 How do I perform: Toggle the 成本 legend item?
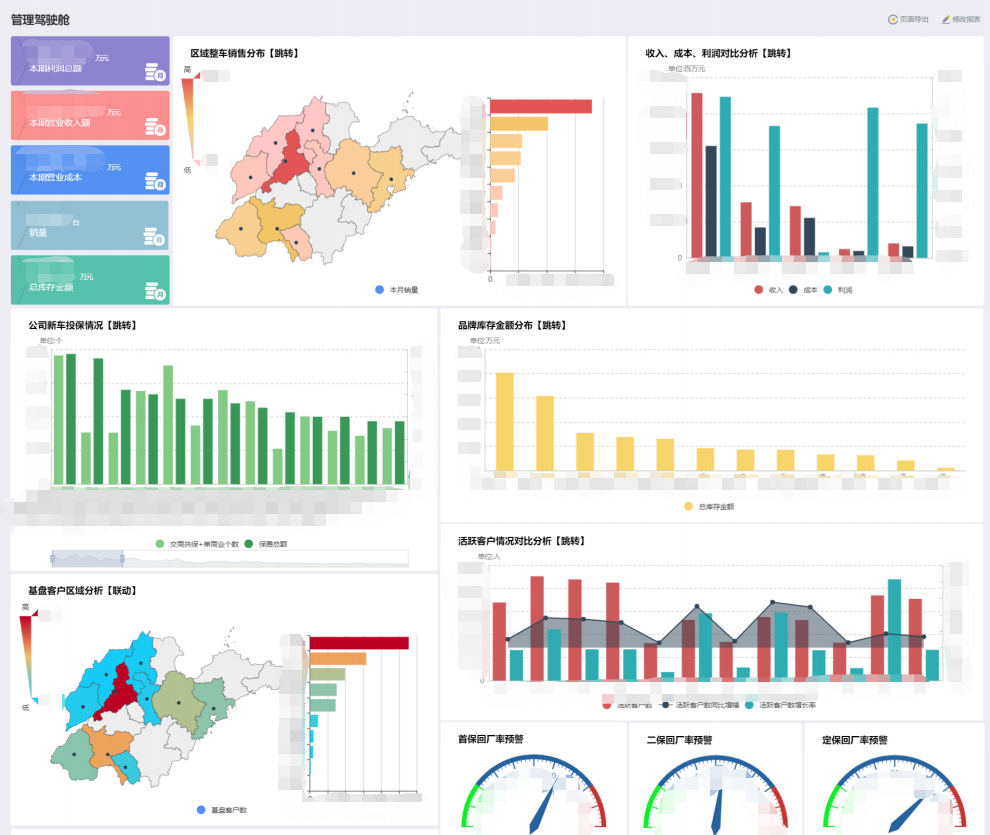point(803,290)
